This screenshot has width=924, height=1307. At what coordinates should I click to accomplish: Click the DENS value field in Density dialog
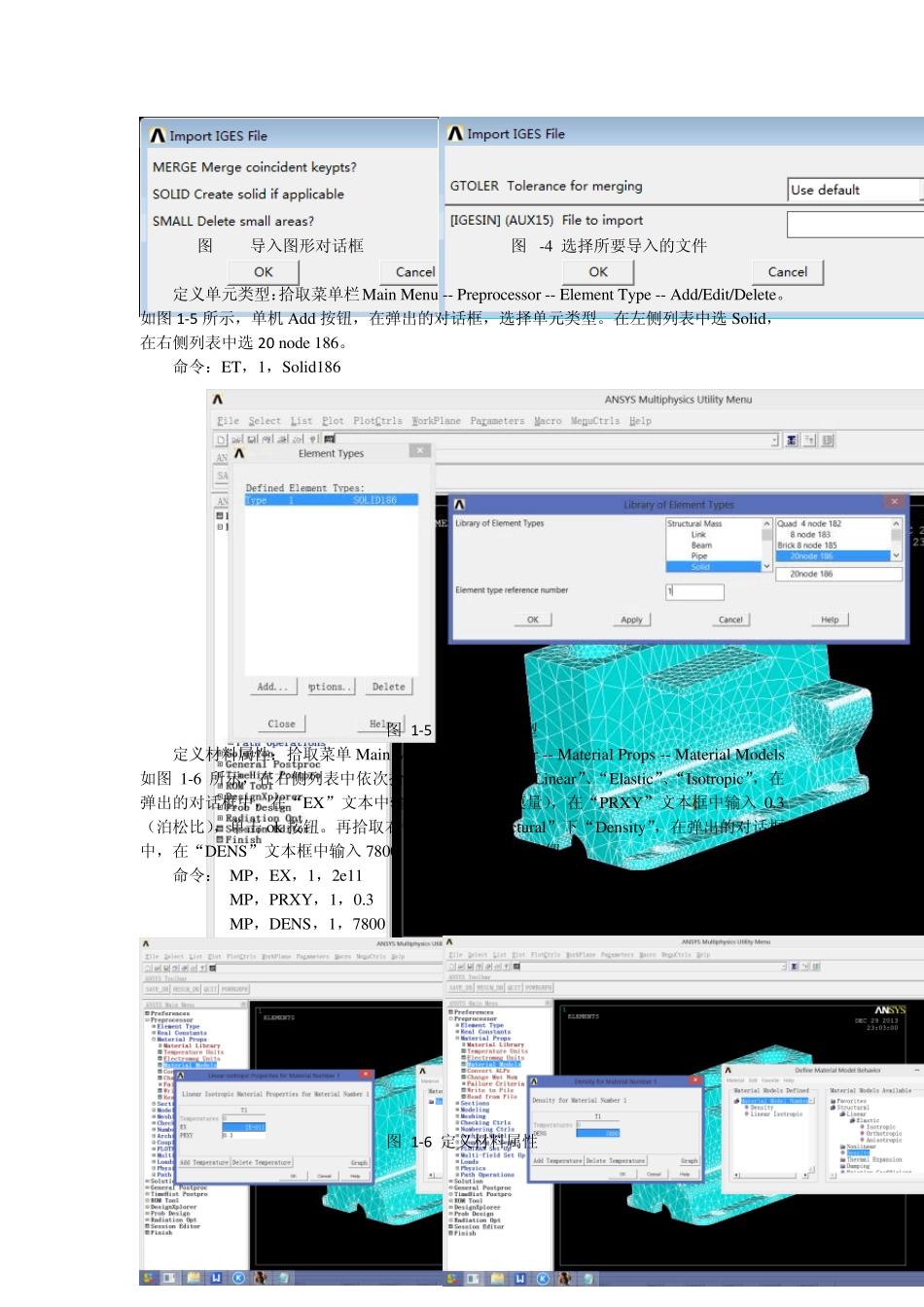(x=598, y=1133)
